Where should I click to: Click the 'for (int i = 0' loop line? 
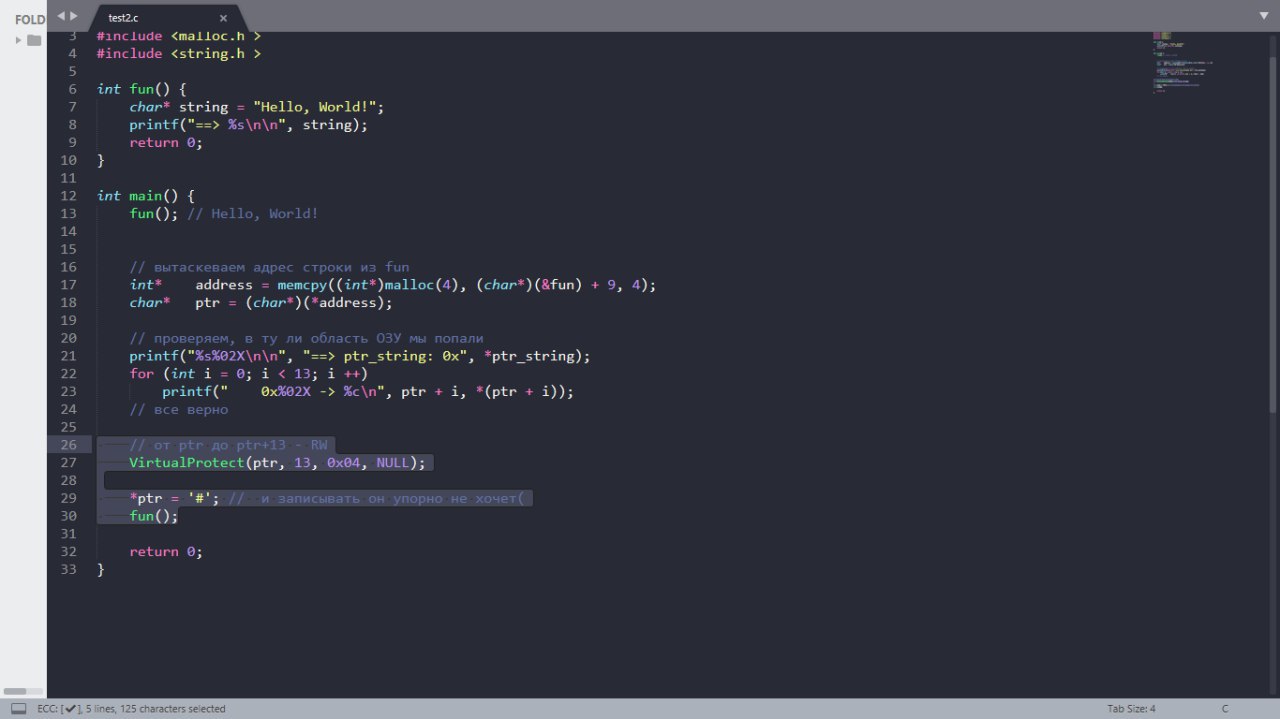tap(249, 374)
